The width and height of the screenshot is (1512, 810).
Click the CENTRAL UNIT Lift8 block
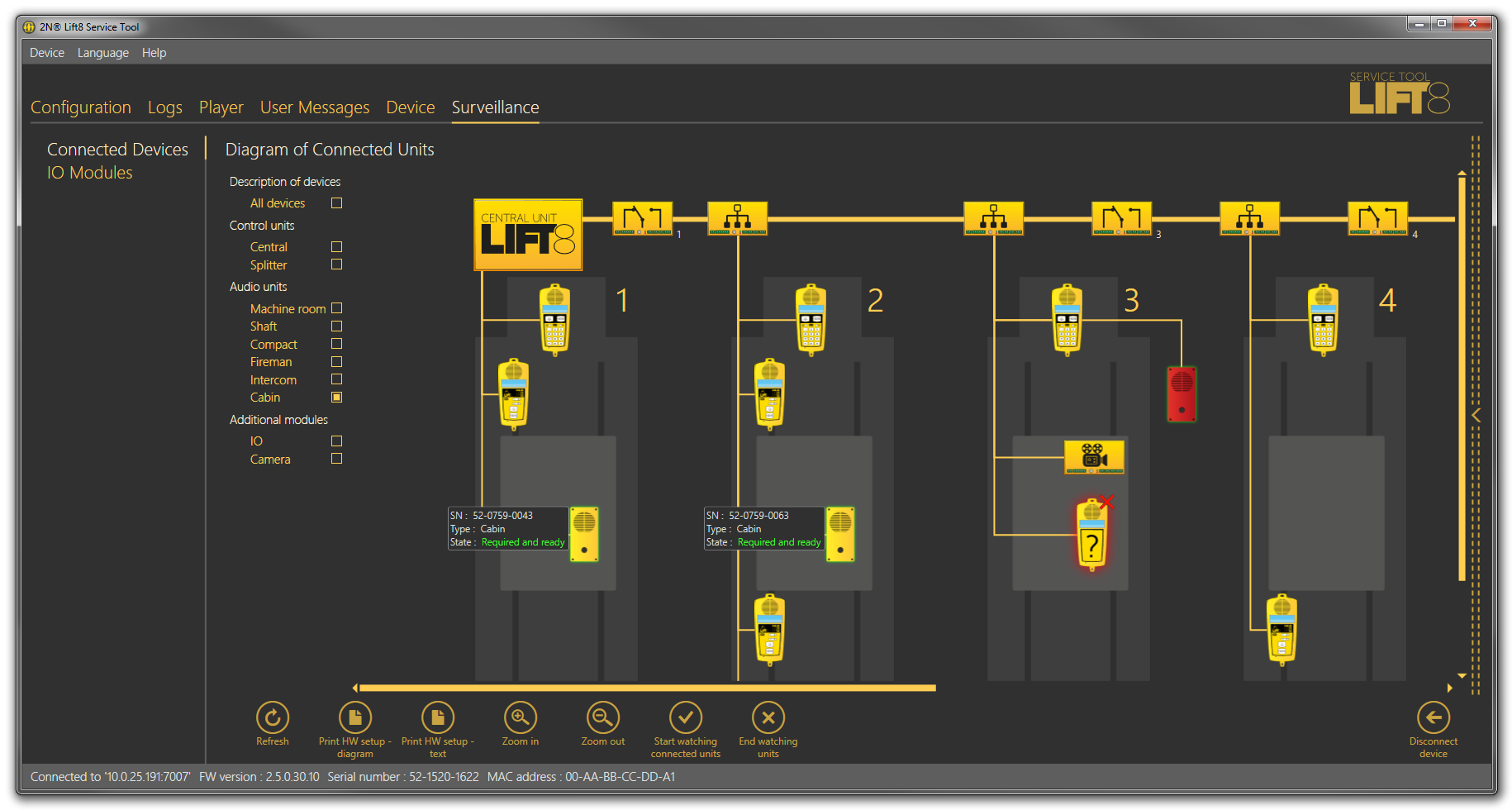click(528, 235)
